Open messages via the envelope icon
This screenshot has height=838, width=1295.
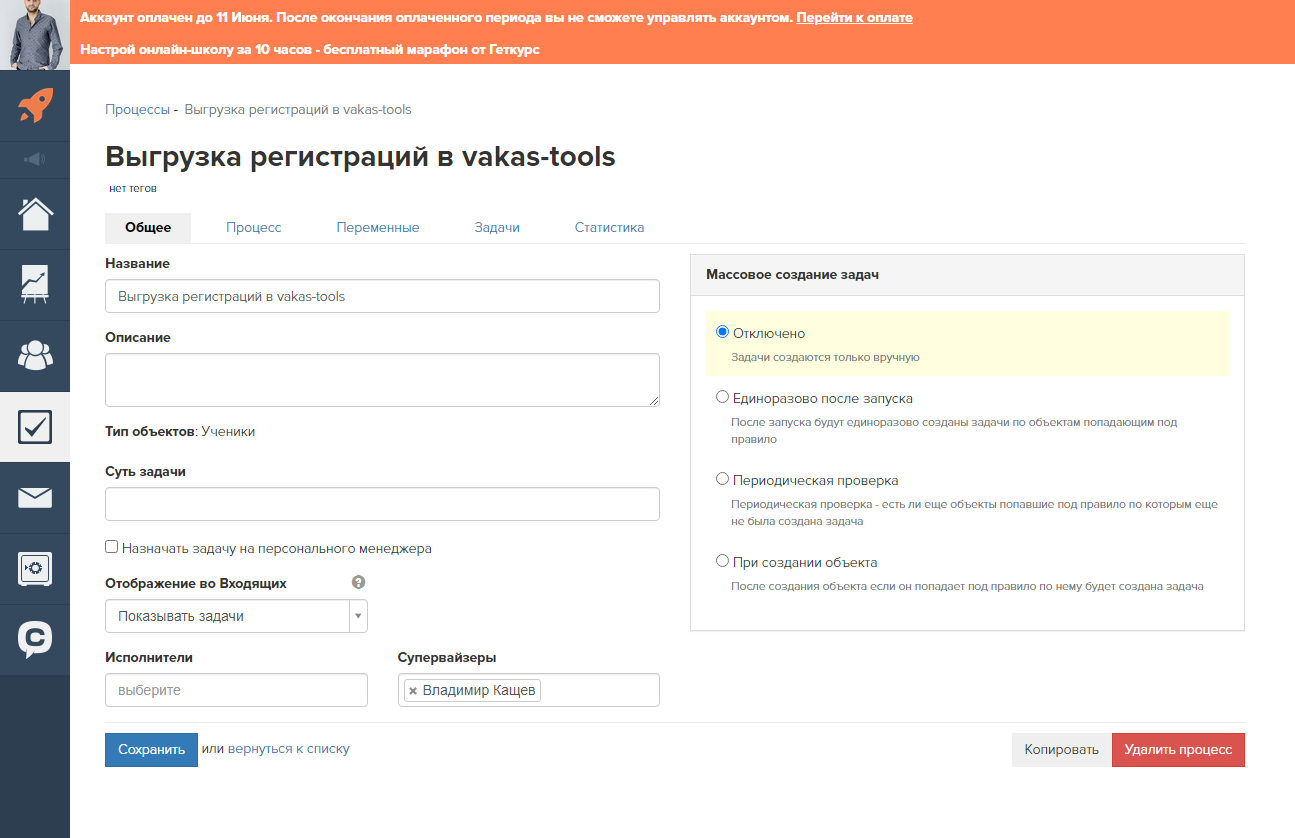click(35, 497)
